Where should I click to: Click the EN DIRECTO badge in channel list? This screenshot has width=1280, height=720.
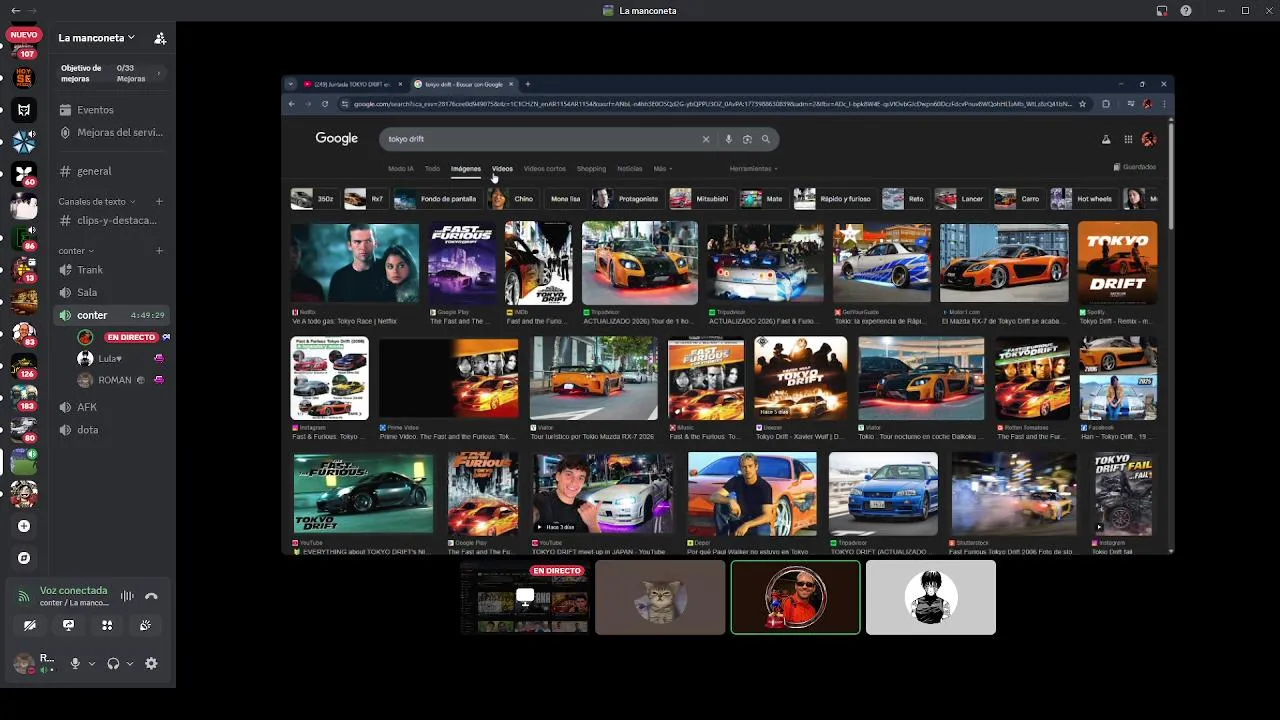coord(131,337)
